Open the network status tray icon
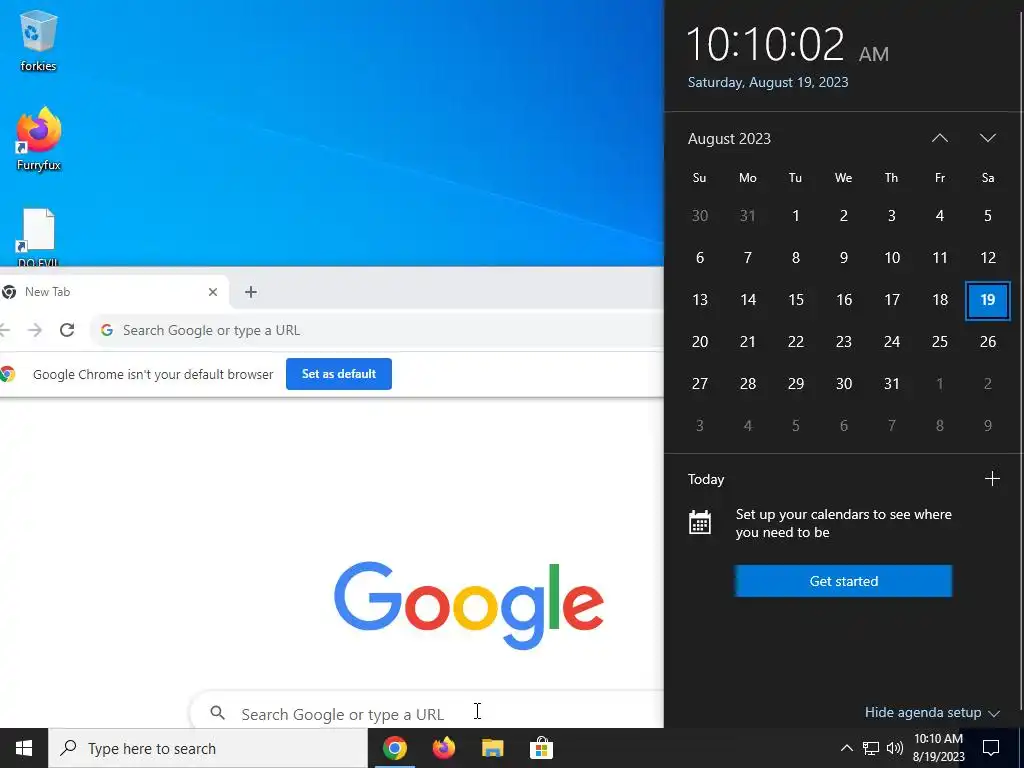The width and height of the screenshot is (1024, 768). [x=871, y=748]
